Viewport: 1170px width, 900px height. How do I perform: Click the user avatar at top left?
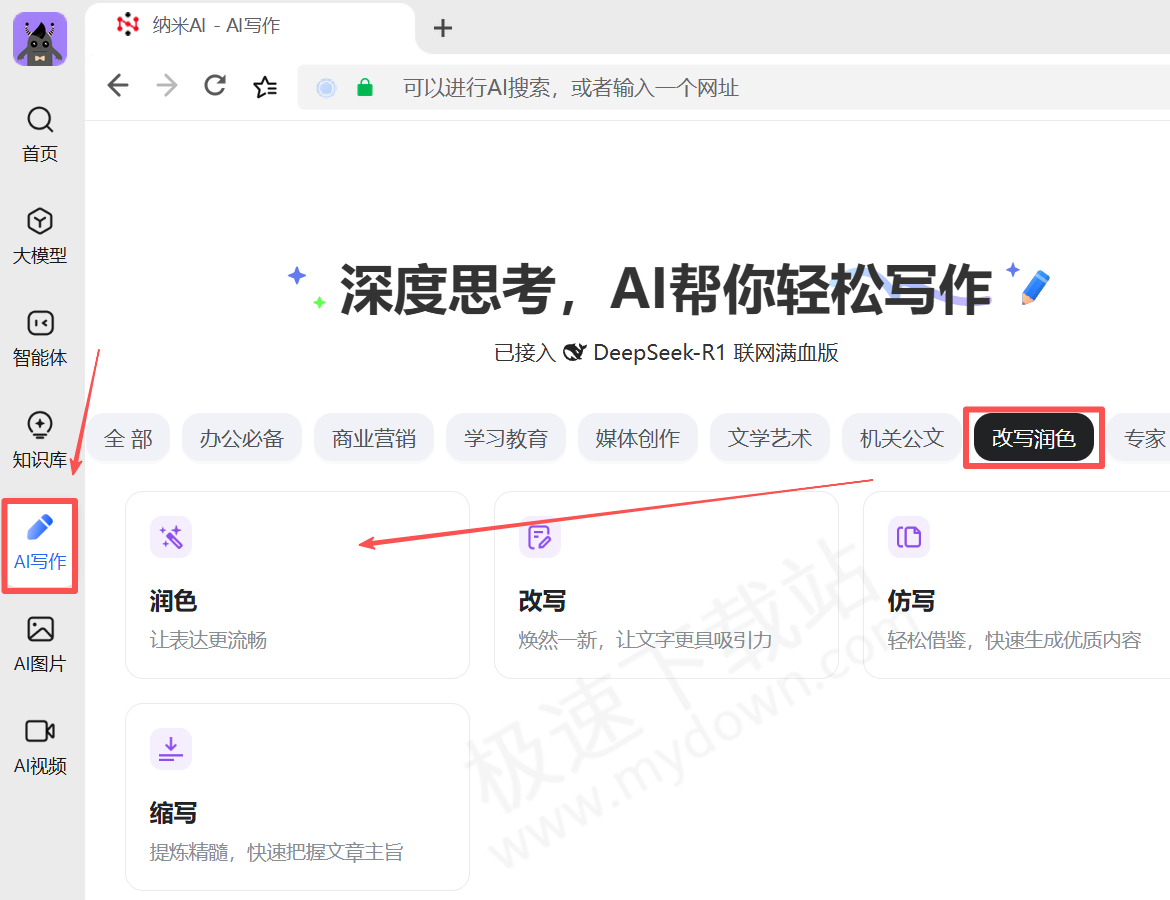click(40, 39)
